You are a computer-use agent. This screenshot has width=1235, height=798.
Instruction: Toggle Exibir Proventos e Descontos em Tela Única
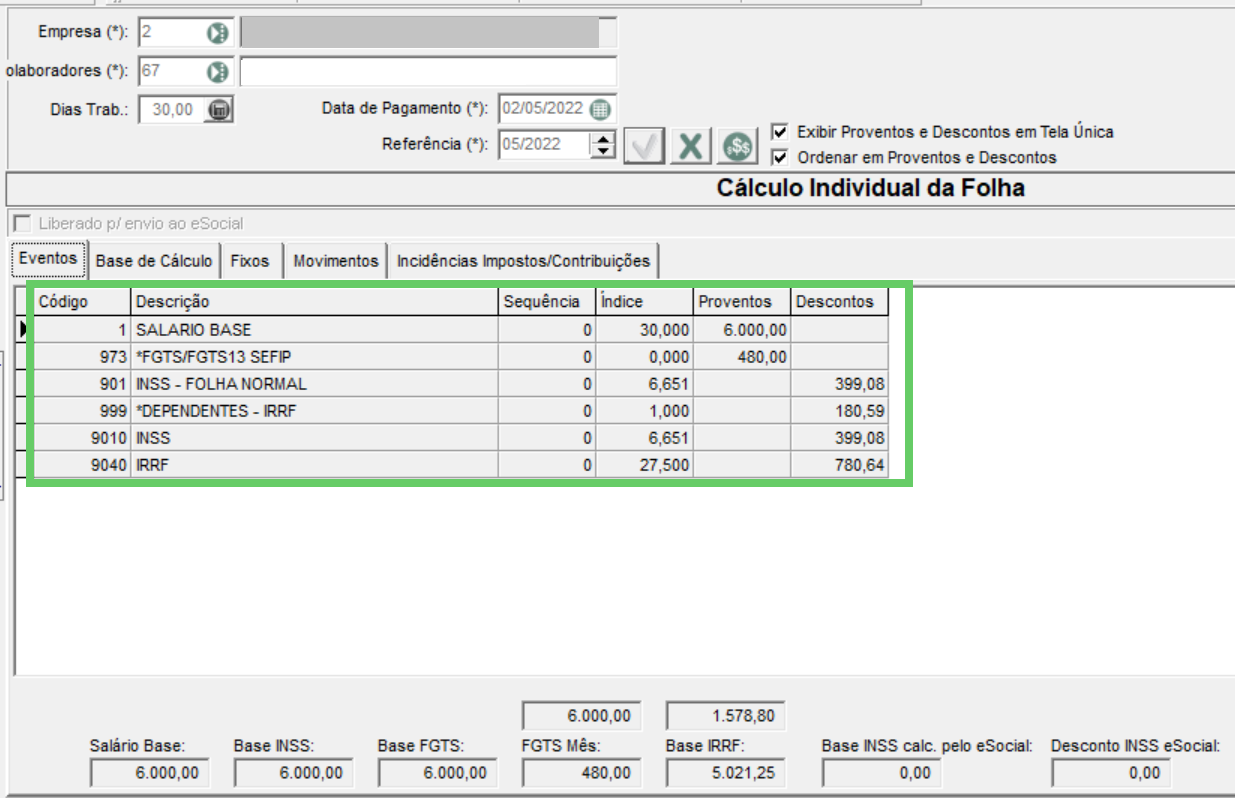click(780, 132)
